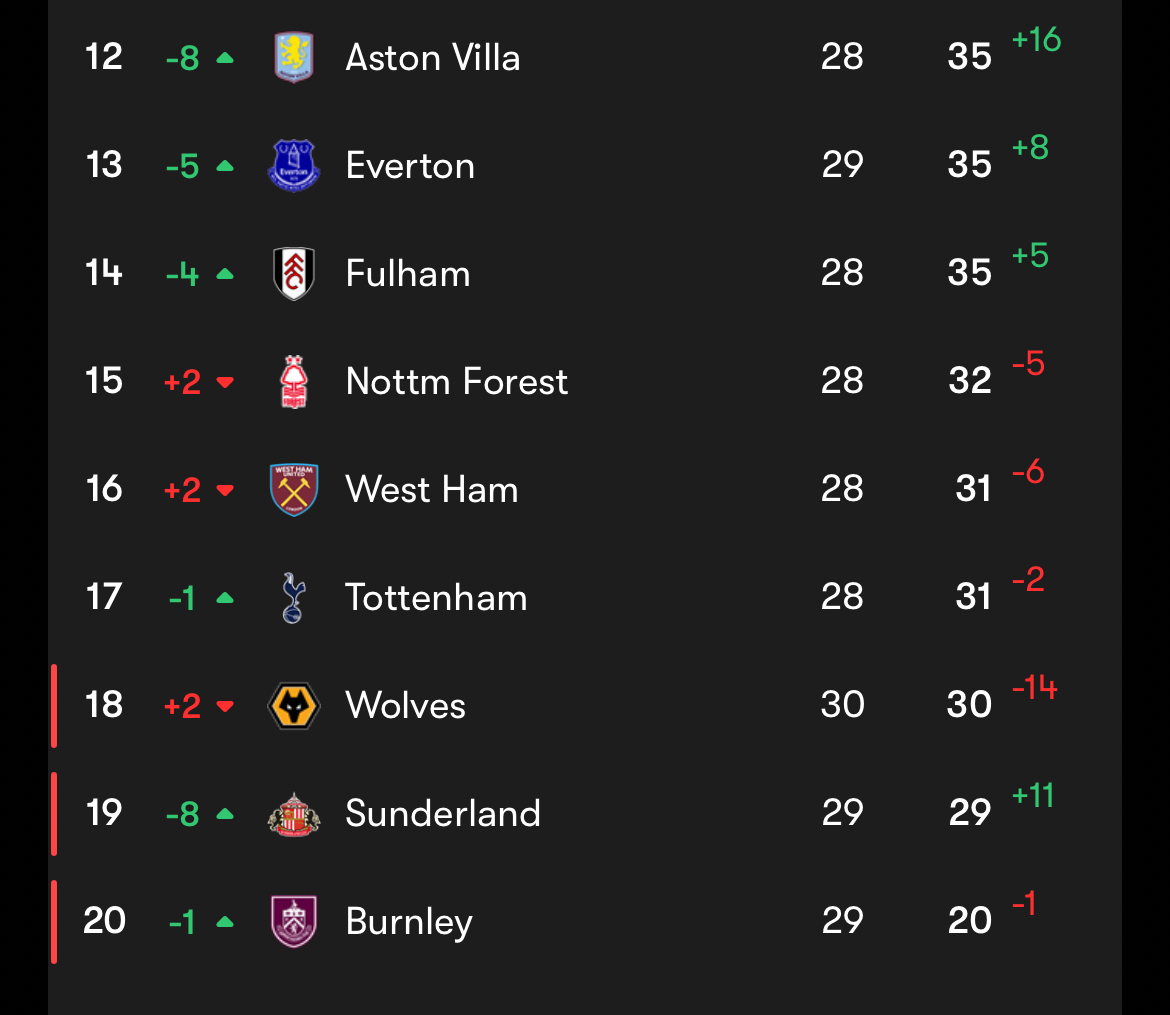Open the Aston Villa team name
Image resolution: width=1170 pixels, height=1015 pixels.
coord(433,58)
